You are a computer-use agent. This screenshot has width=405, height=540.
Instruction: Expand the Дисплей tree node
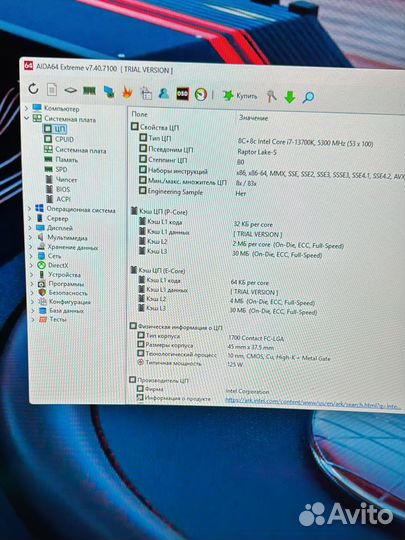point(30,228)
